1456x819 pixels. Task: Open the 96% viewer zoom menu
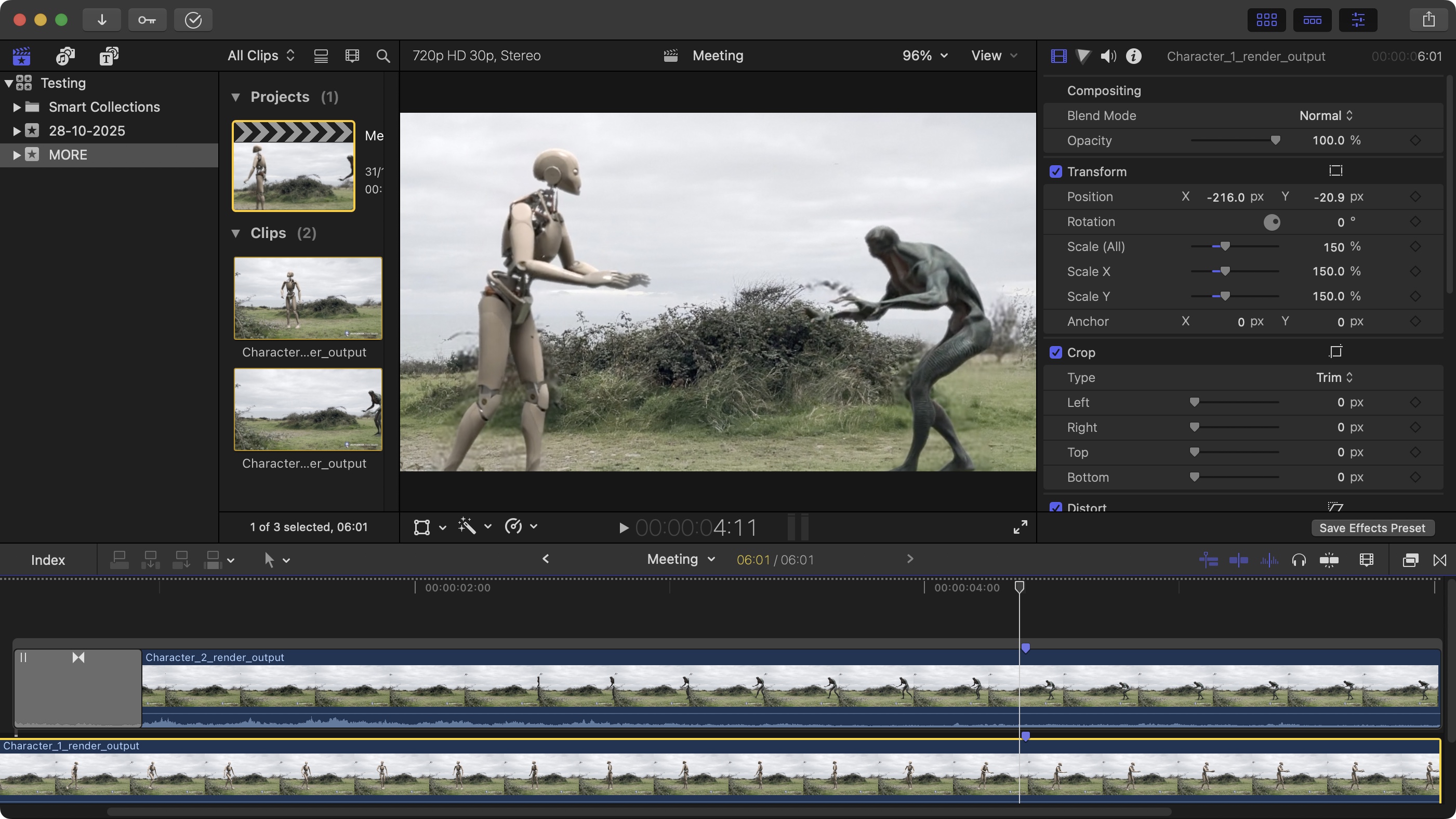923,56
